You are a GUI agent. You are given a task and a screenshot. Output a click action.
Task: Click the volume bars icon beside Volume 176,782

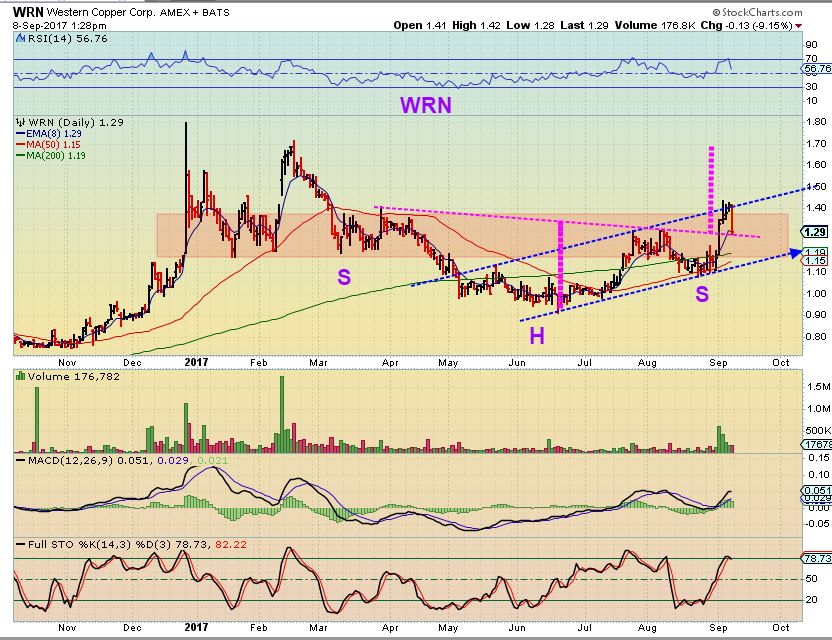coord(21,376)
